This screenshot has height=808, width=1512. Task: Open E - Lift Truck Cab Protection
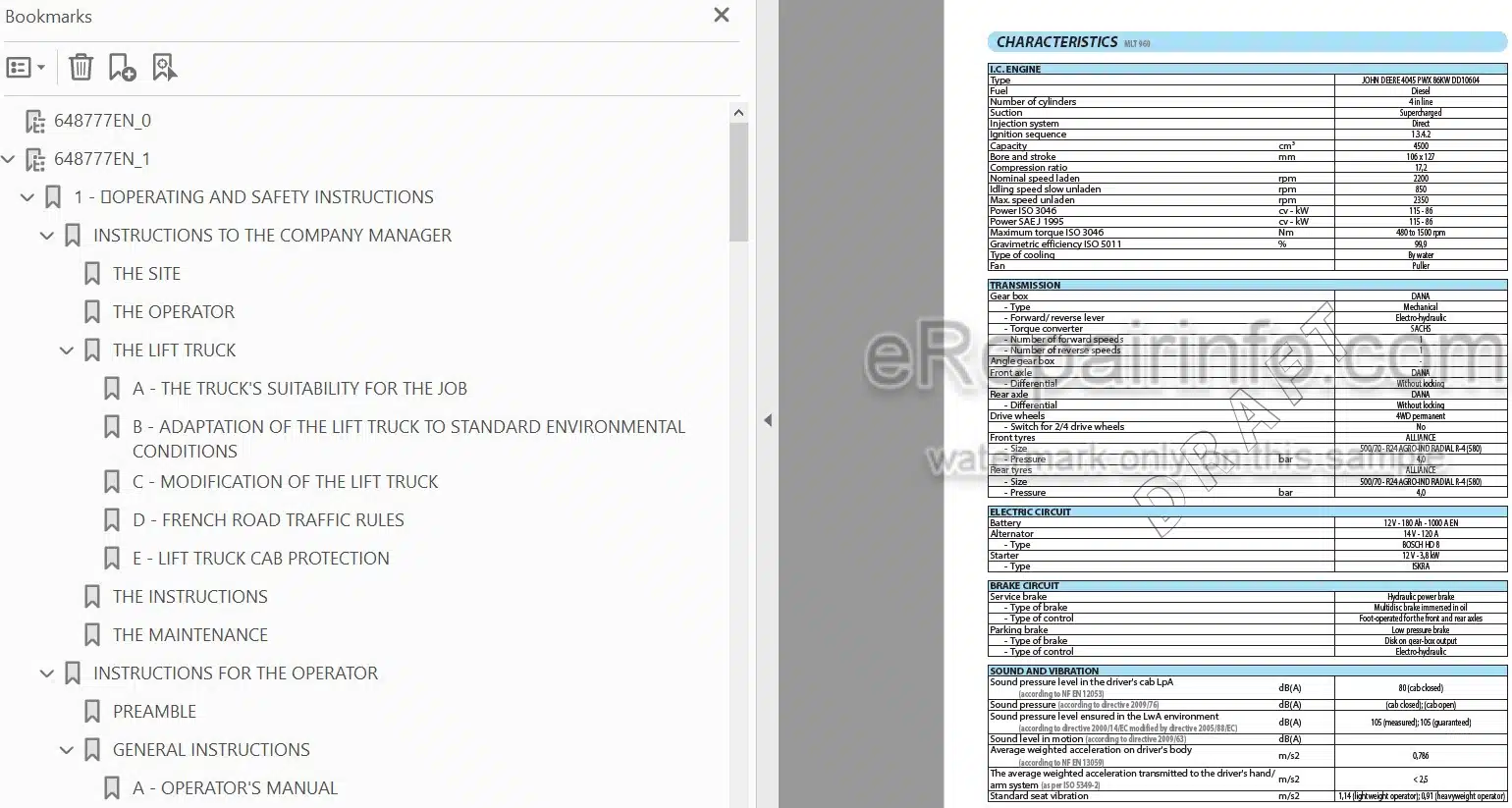pos(260,559)
